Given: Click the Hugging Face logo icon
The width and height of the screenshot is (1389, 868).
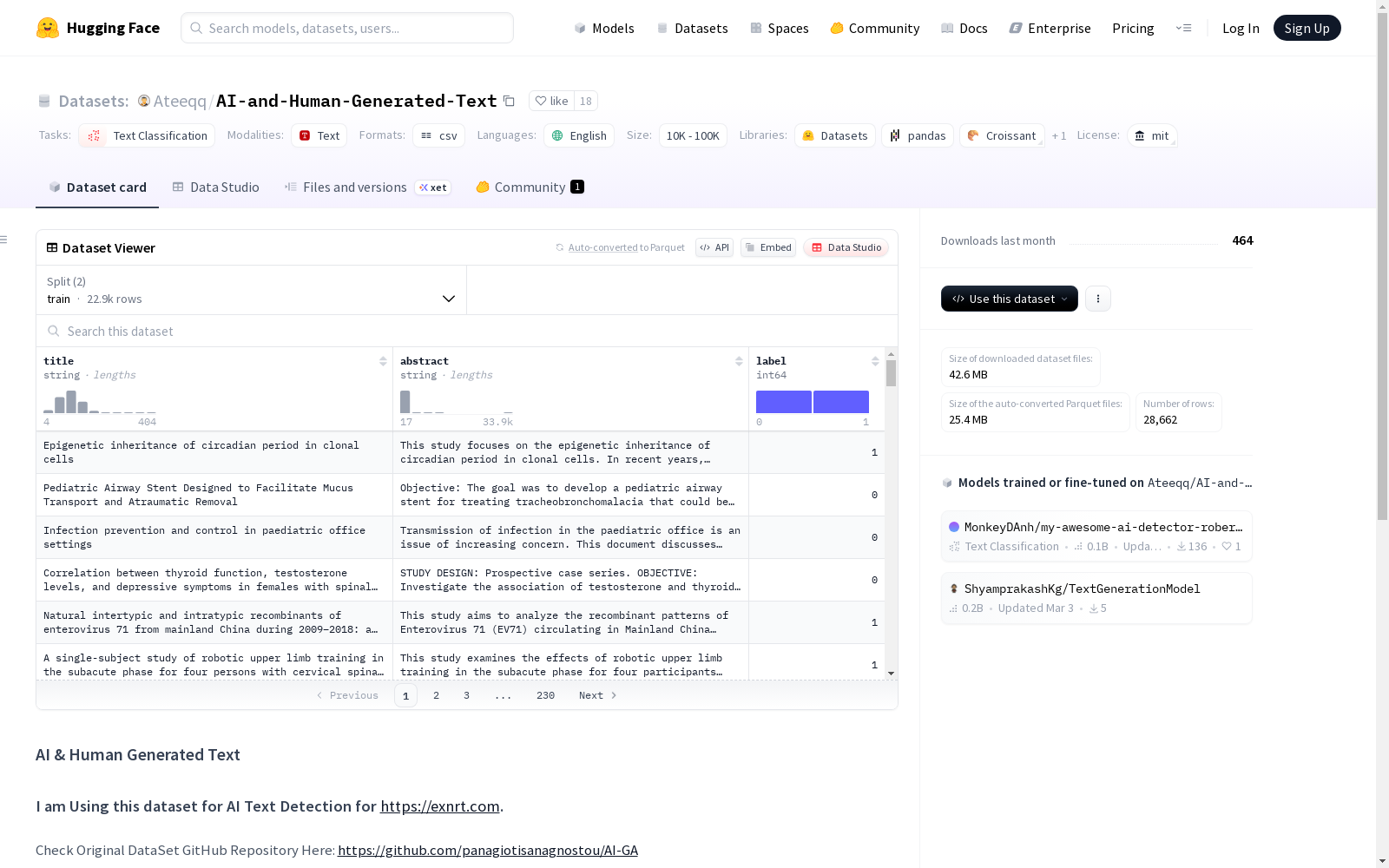Looking at the screenshot, I should [48, 28].
